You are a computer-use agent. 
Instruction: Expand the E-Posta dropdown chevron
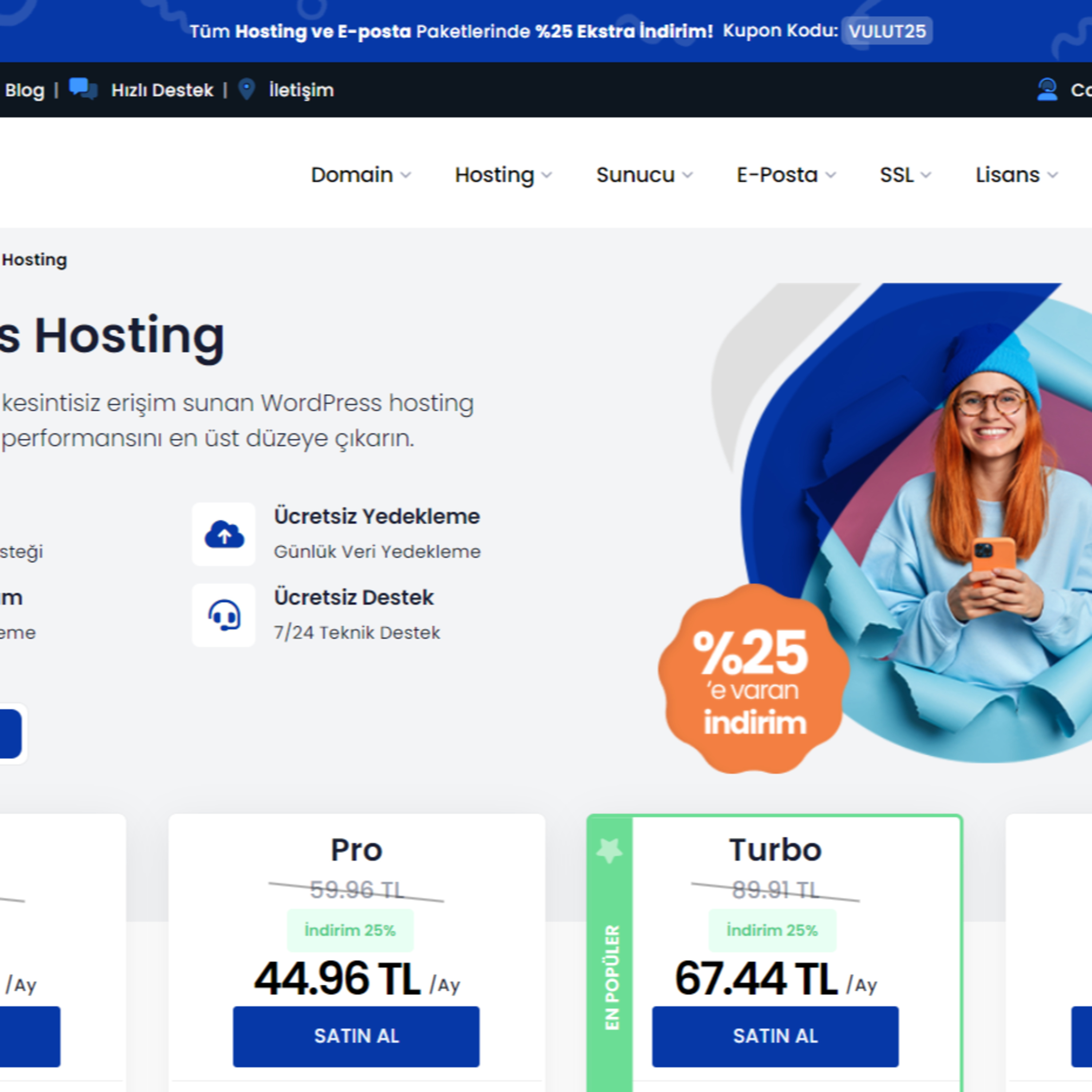[x=830, y=175]
